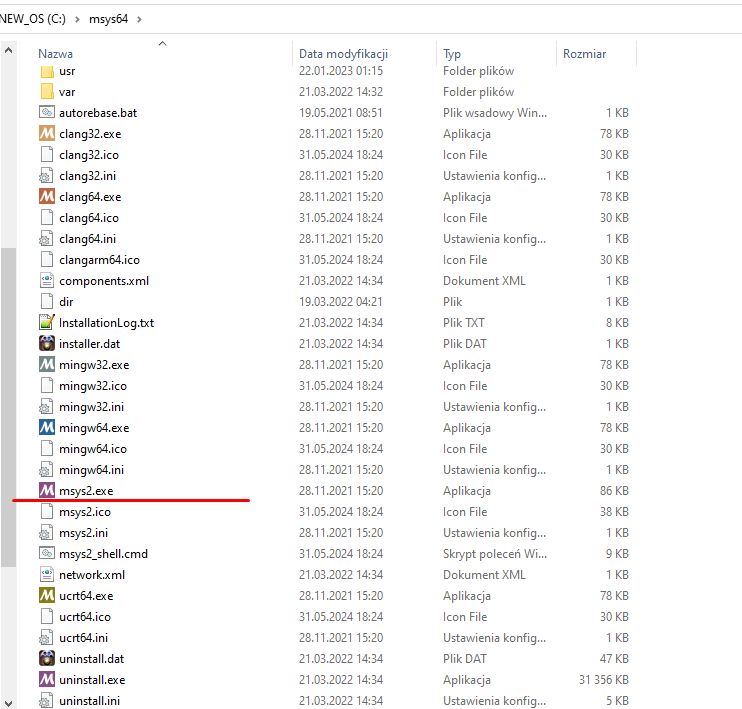Click the clang32.ini settings icon

tap(46, 176)
